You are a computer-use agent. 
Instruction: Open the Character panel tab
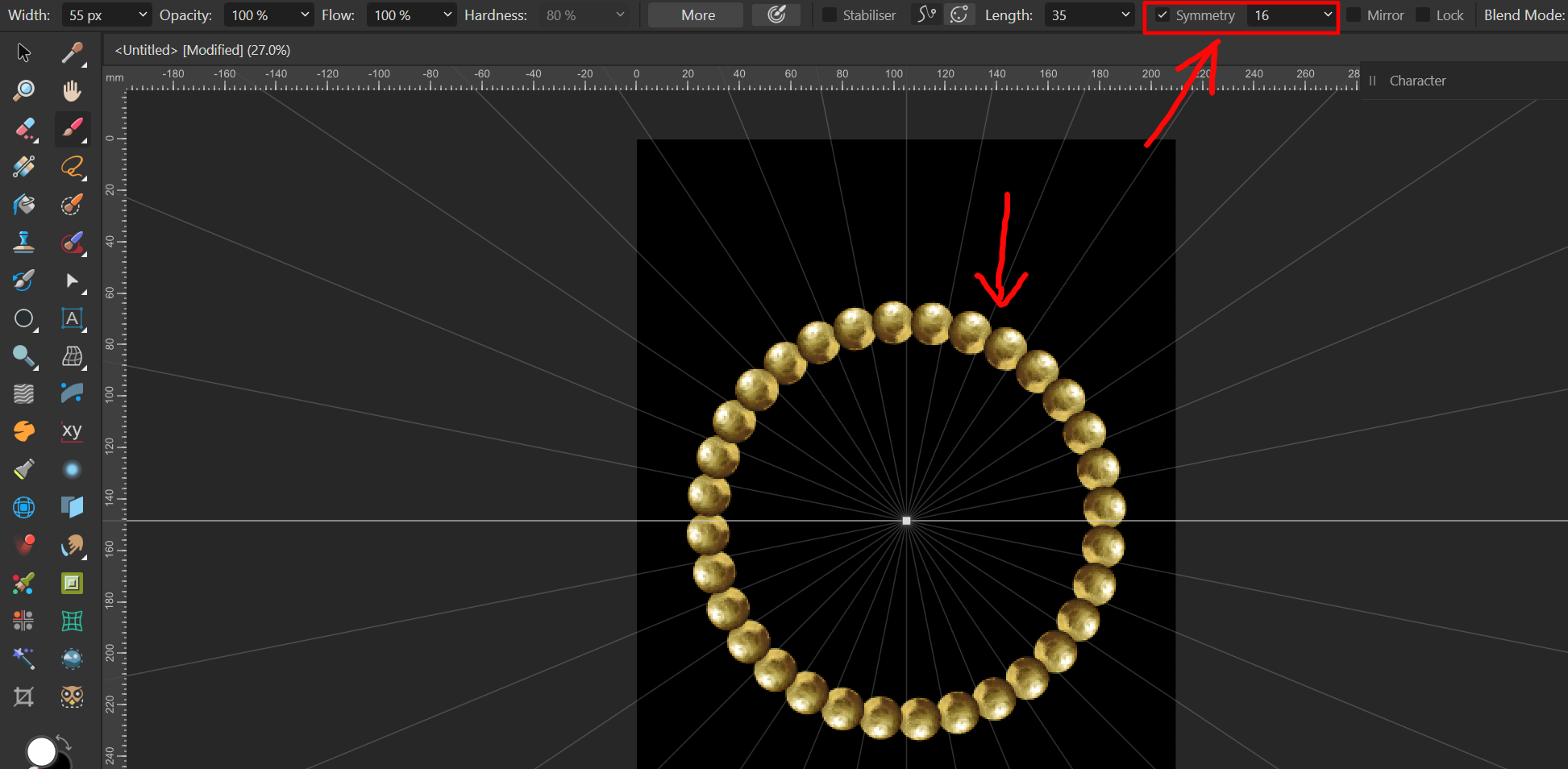click(1417, 81)
